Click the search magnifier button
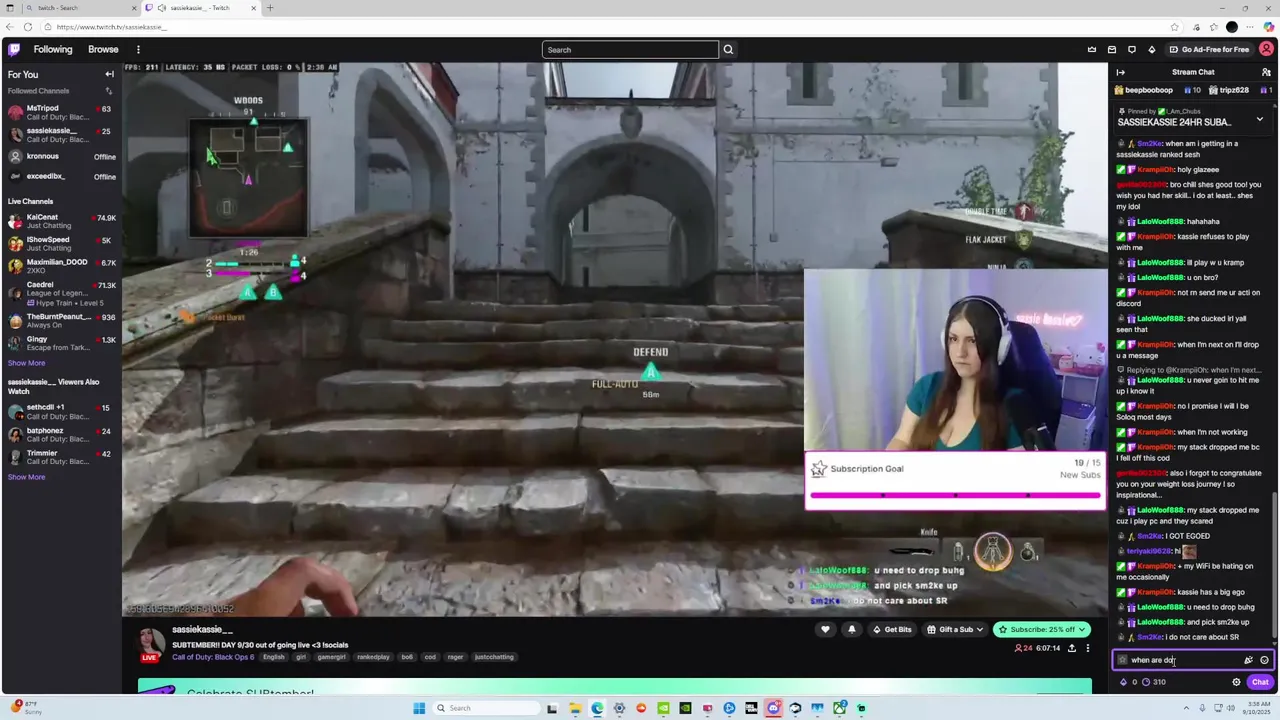Viewport: 1280px width, 720px height. 728,50
